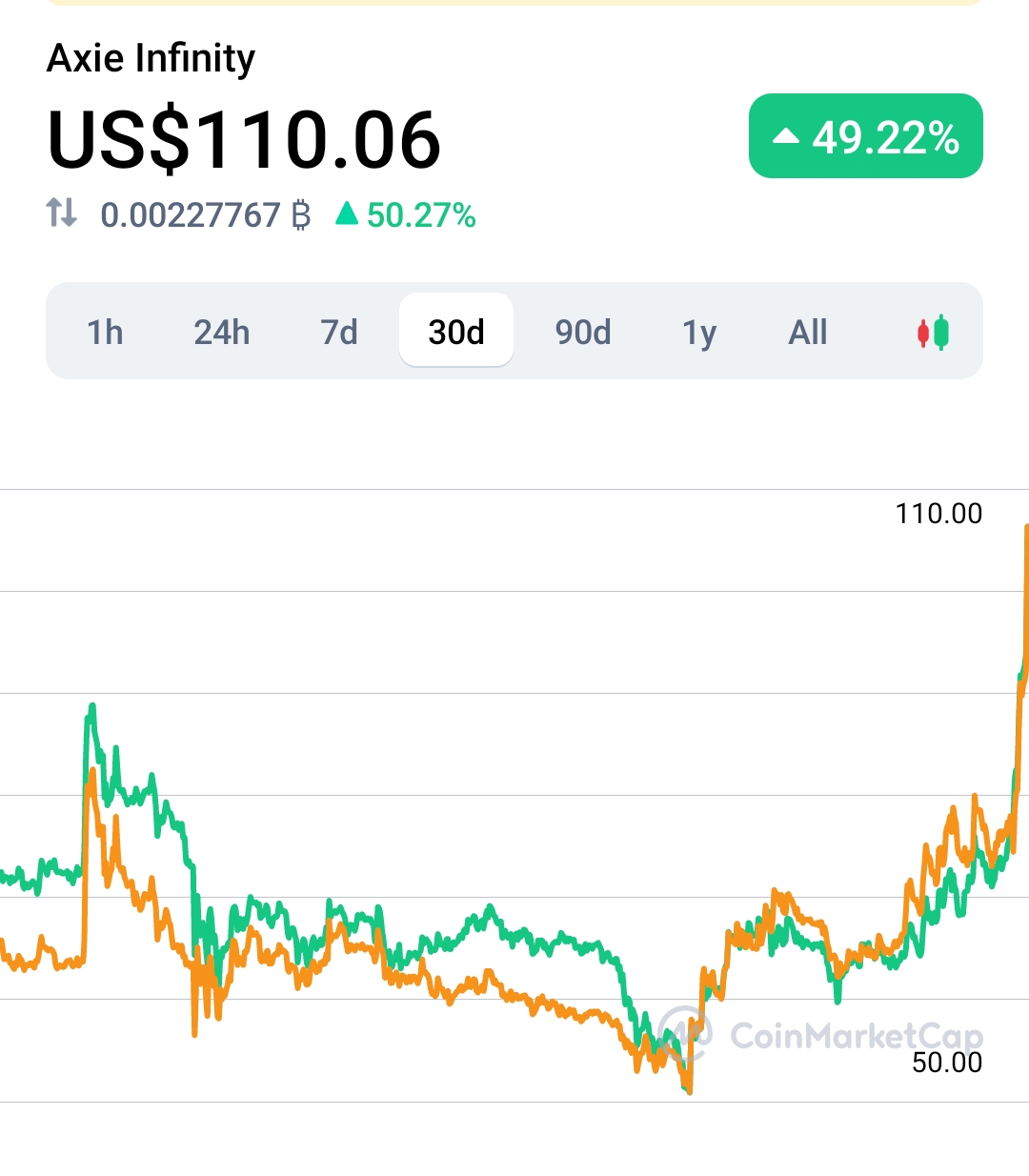
Task: Tap the swap arrows icon beside BTC price
Action: (x=62, y=213)
